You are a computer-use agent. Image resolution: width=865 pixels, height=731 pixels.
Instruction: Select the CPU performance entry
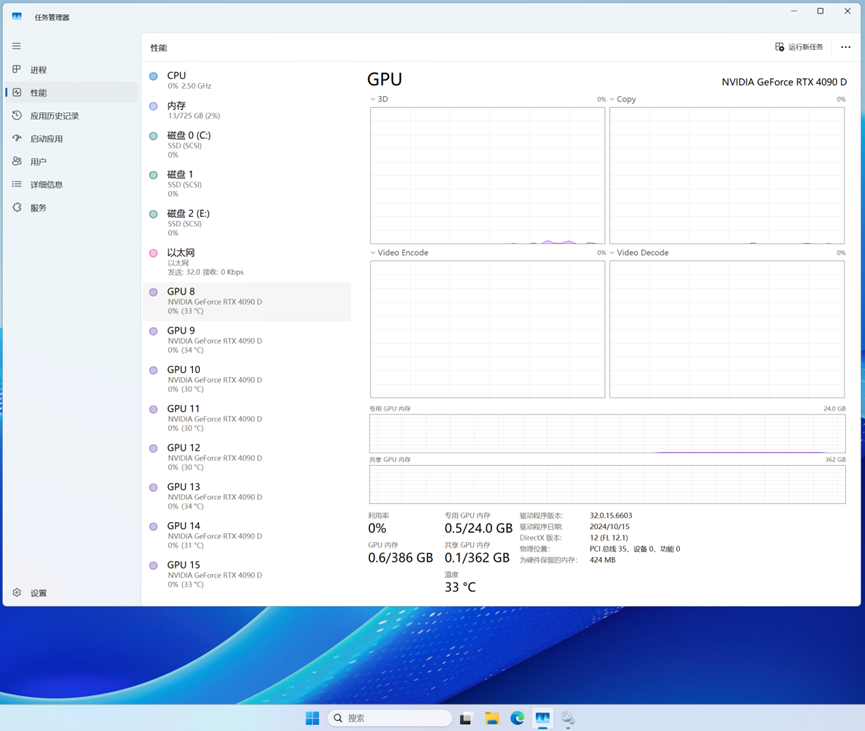tap(247, 80)
